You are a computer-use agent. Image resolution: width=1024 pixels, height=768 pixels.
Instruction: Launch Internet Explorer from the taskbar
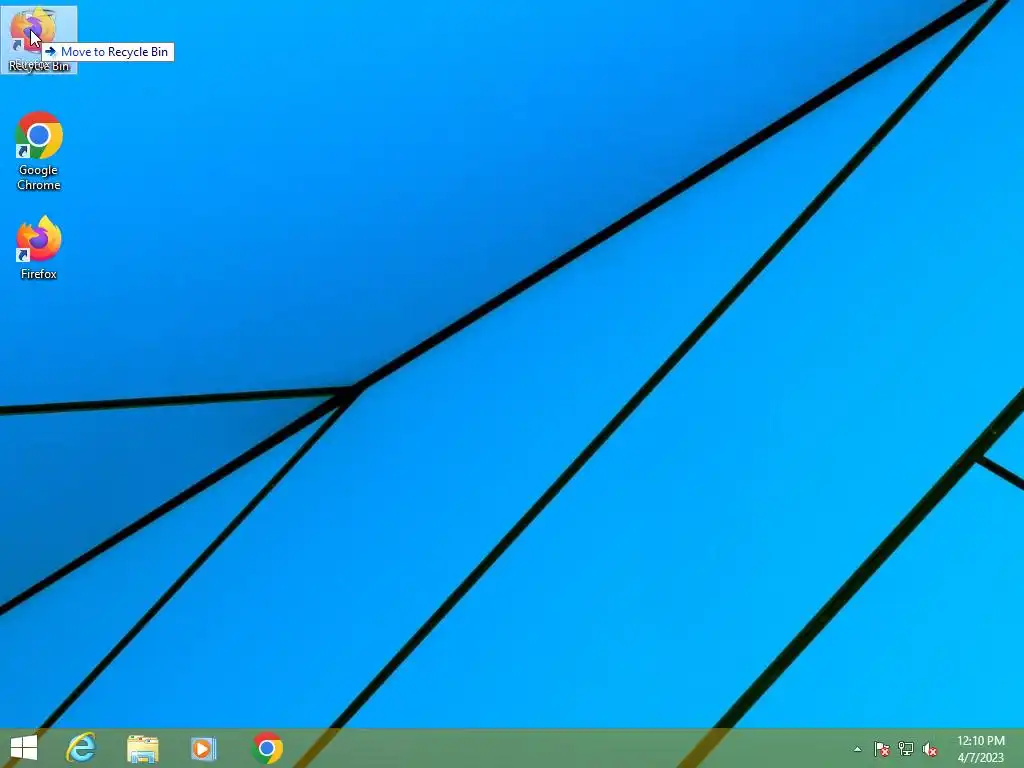coord(82,748)
